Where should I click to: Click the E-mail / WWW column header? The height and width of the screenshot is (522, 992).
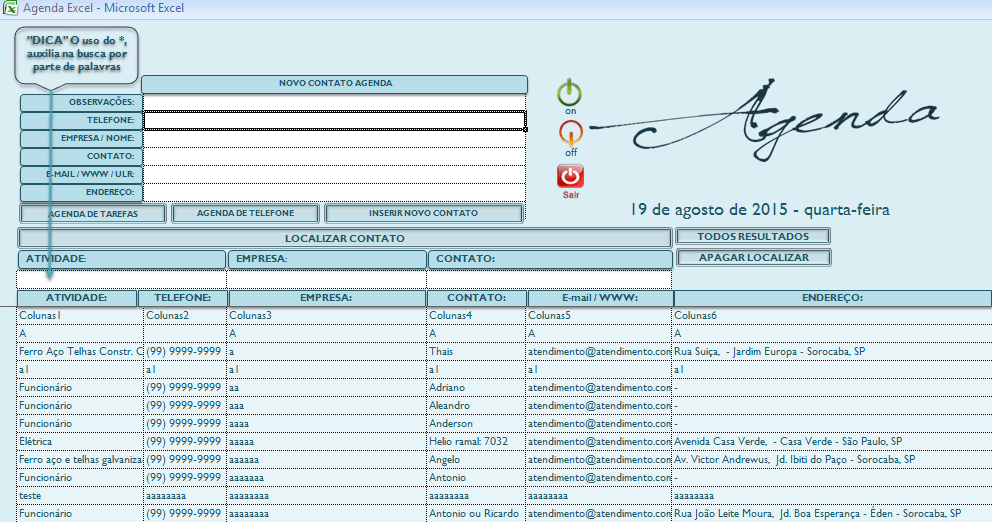[600, 298]
